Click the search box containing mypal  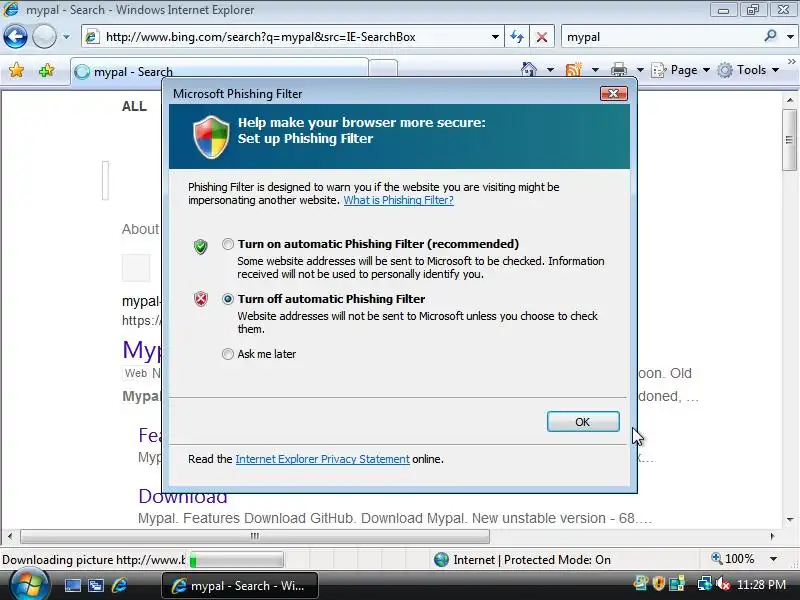coord(661,37)
